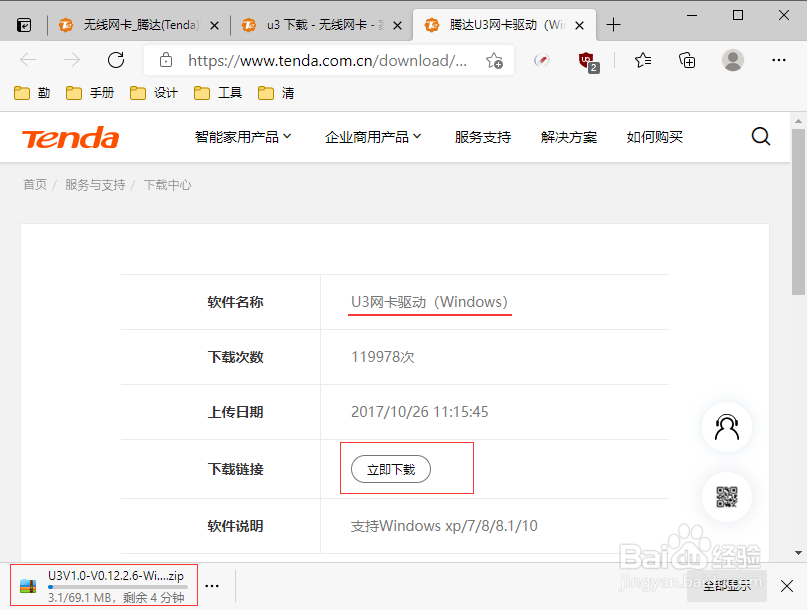Close the u3 下载 tab
This screenshot has height=610, width=807.
[397, 25]
